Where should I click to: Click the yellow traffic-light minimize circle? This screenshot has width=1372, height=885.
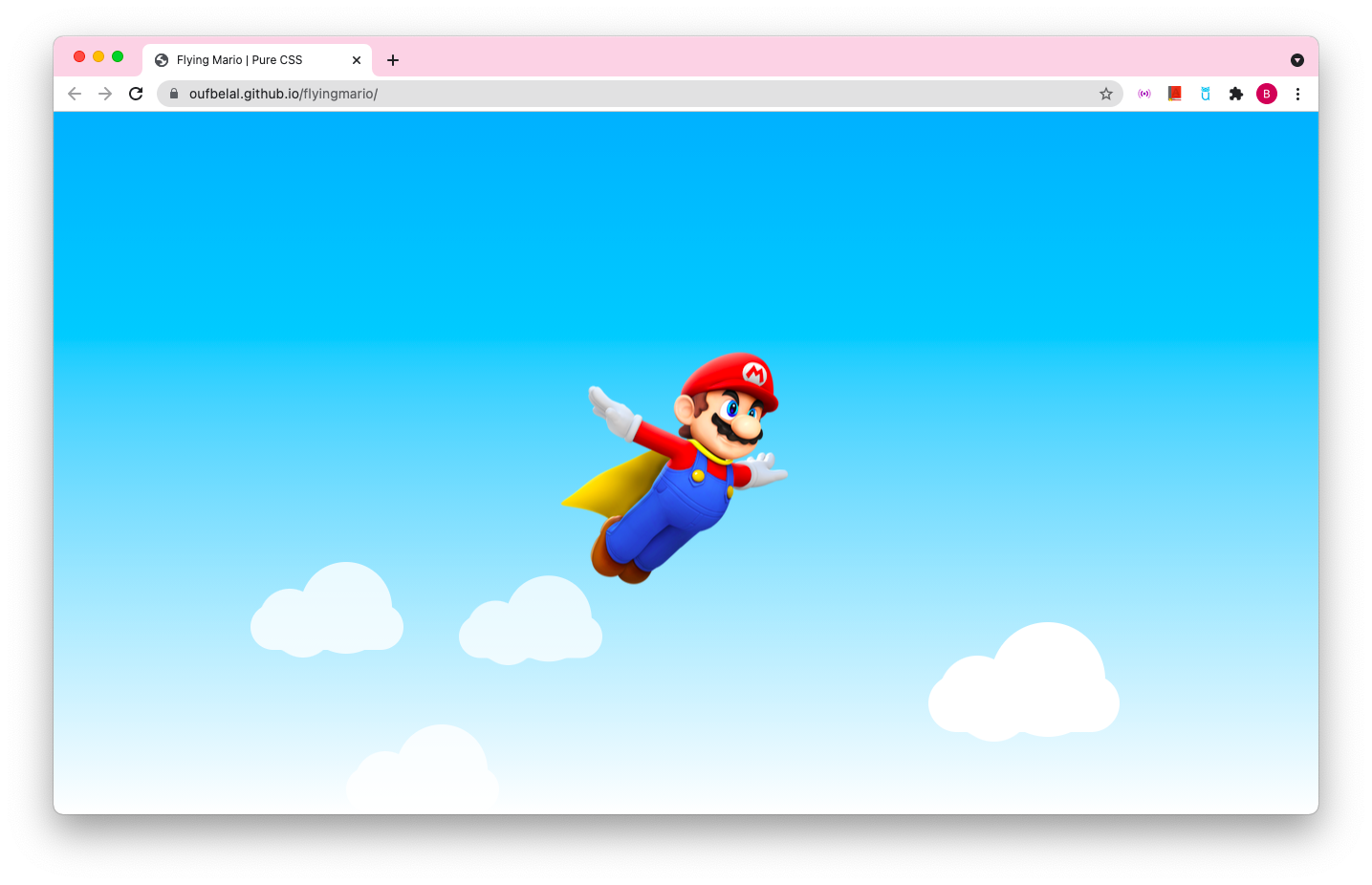[x=98, y=56]
